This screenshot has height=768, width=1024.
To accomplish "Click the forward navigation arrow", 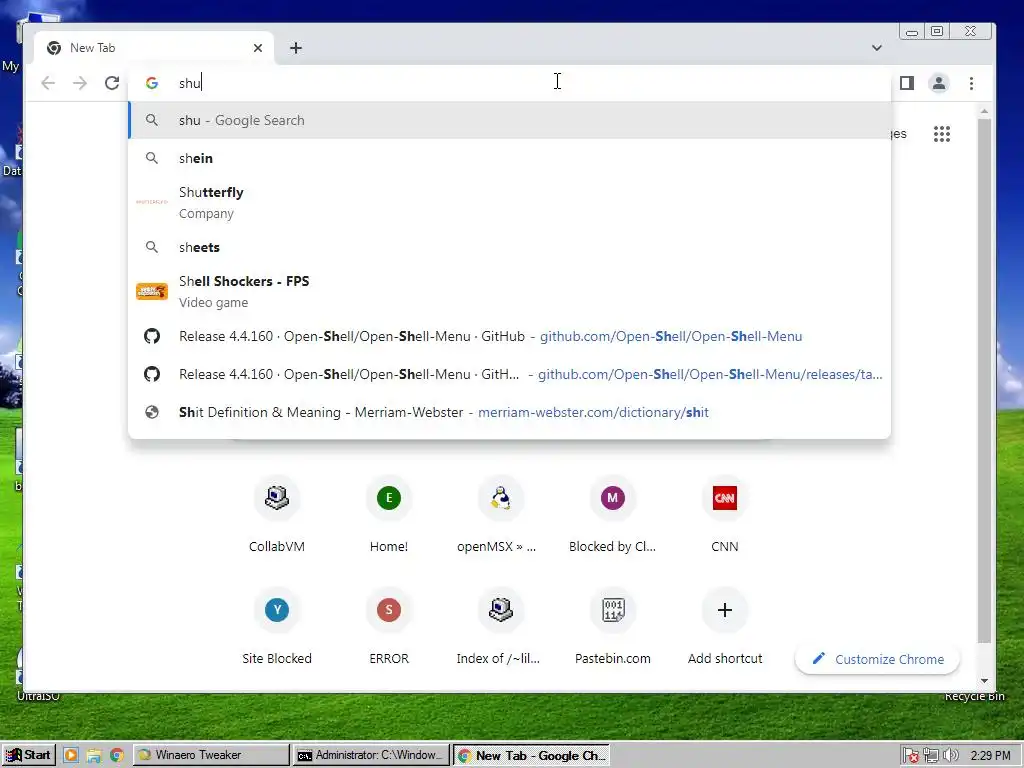I will [80, 83].
